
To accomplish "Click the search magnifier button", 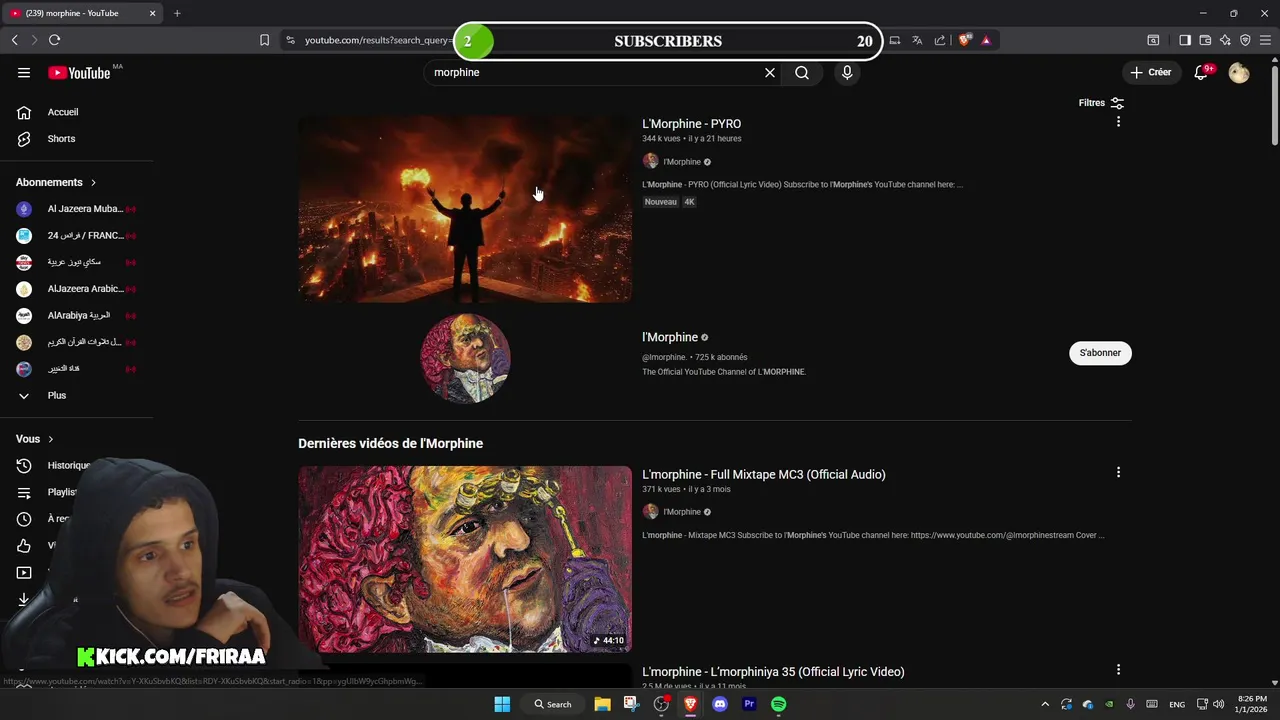I will tap(802, 72).
